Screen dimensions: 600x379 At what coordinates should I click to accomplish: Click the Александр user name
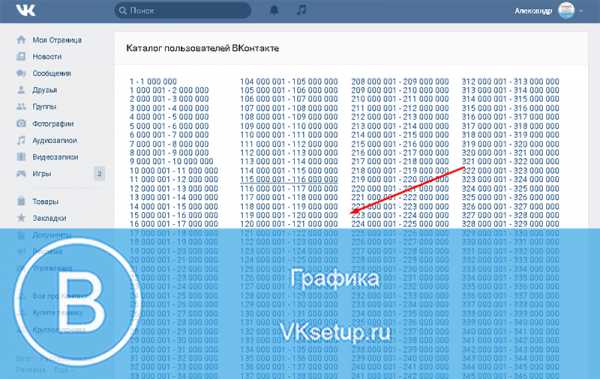[533, 11]
